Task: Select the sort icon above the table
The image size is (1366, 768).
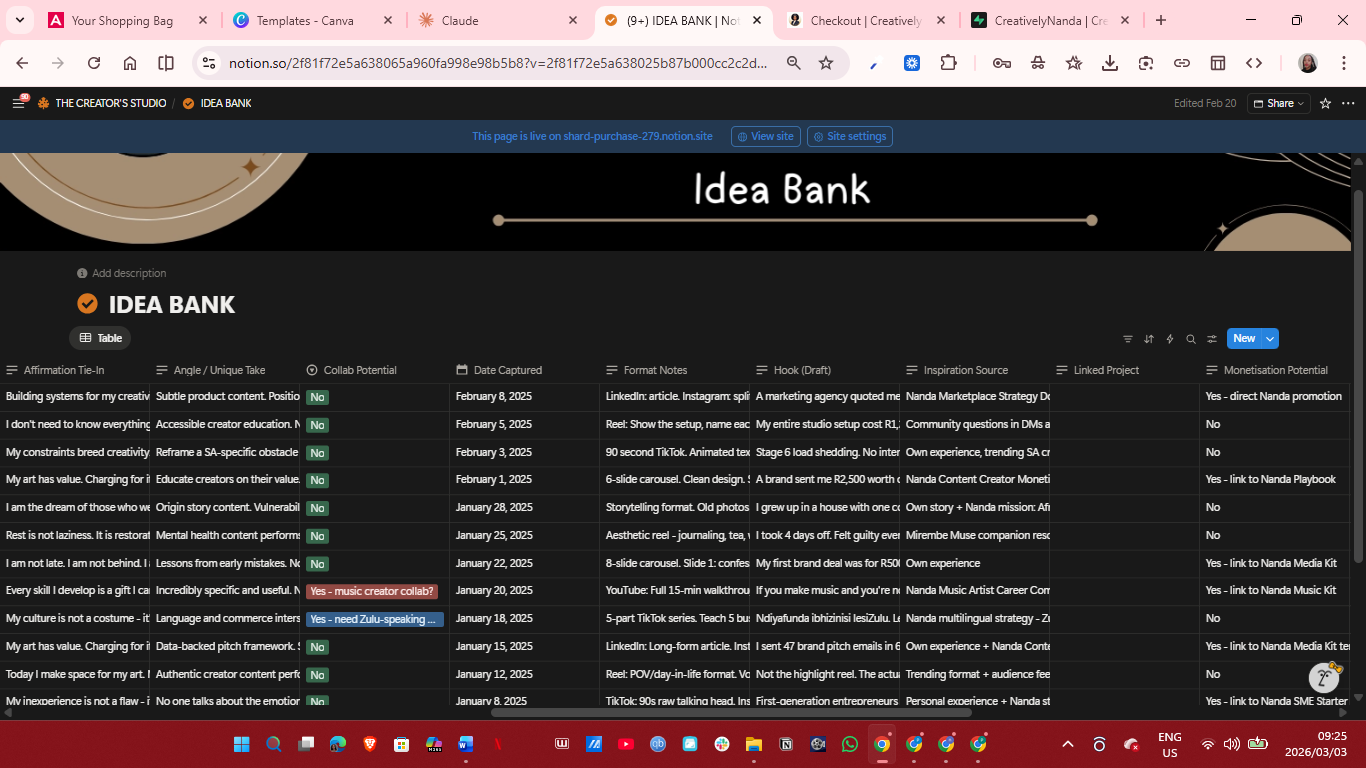Action: click(x=1148, y=339)
